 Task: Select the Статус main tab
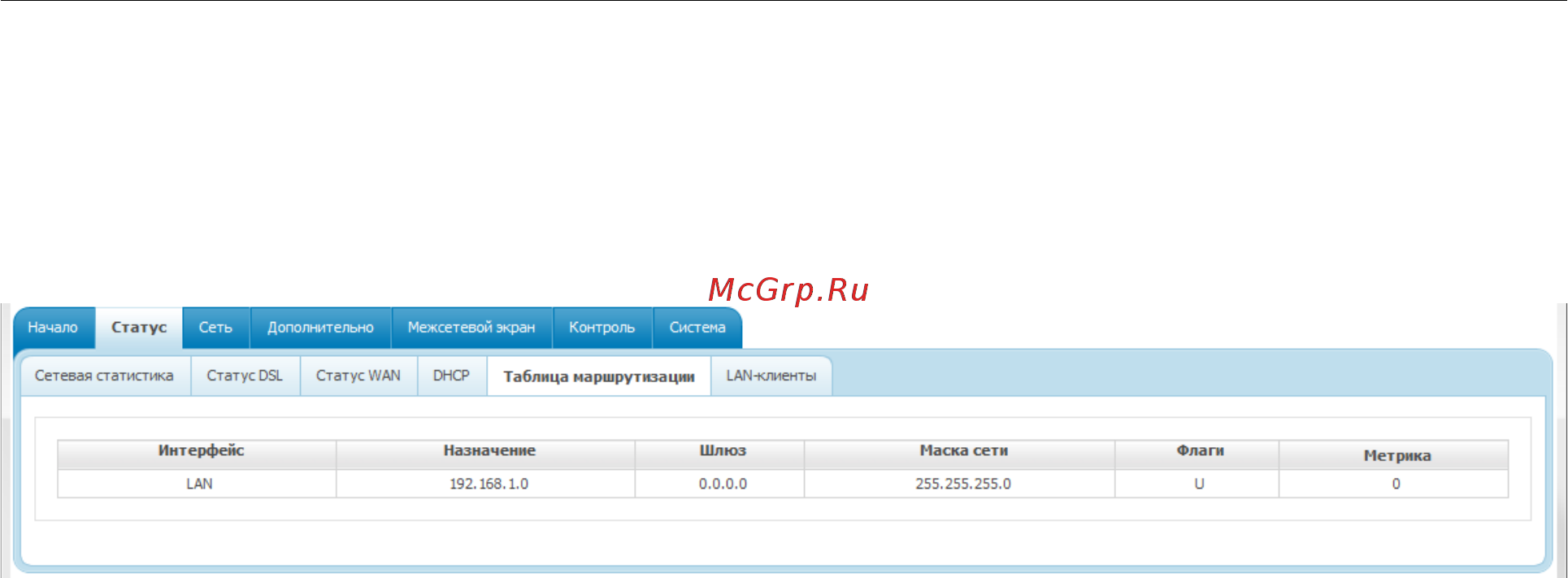tap(139, 328)
